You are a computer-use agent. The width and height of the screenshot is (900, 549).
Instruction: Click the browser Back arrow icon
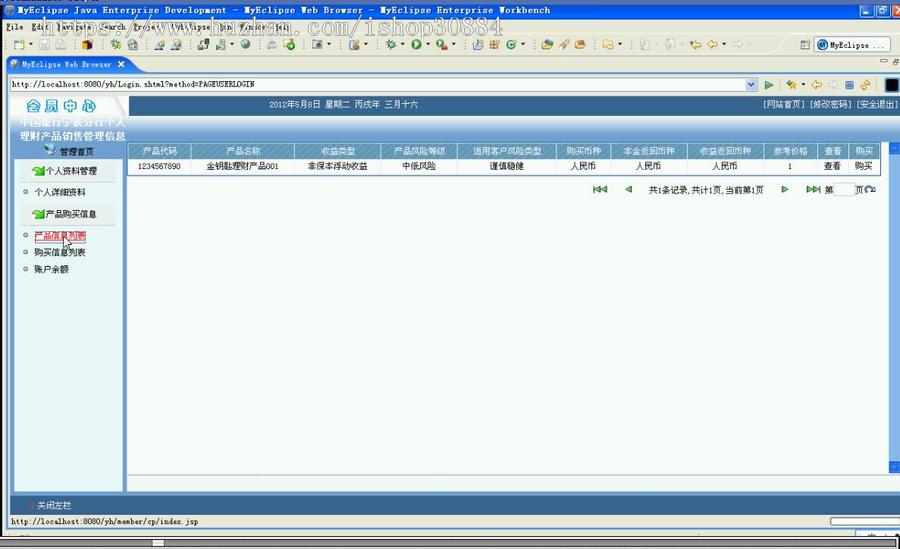817,85
